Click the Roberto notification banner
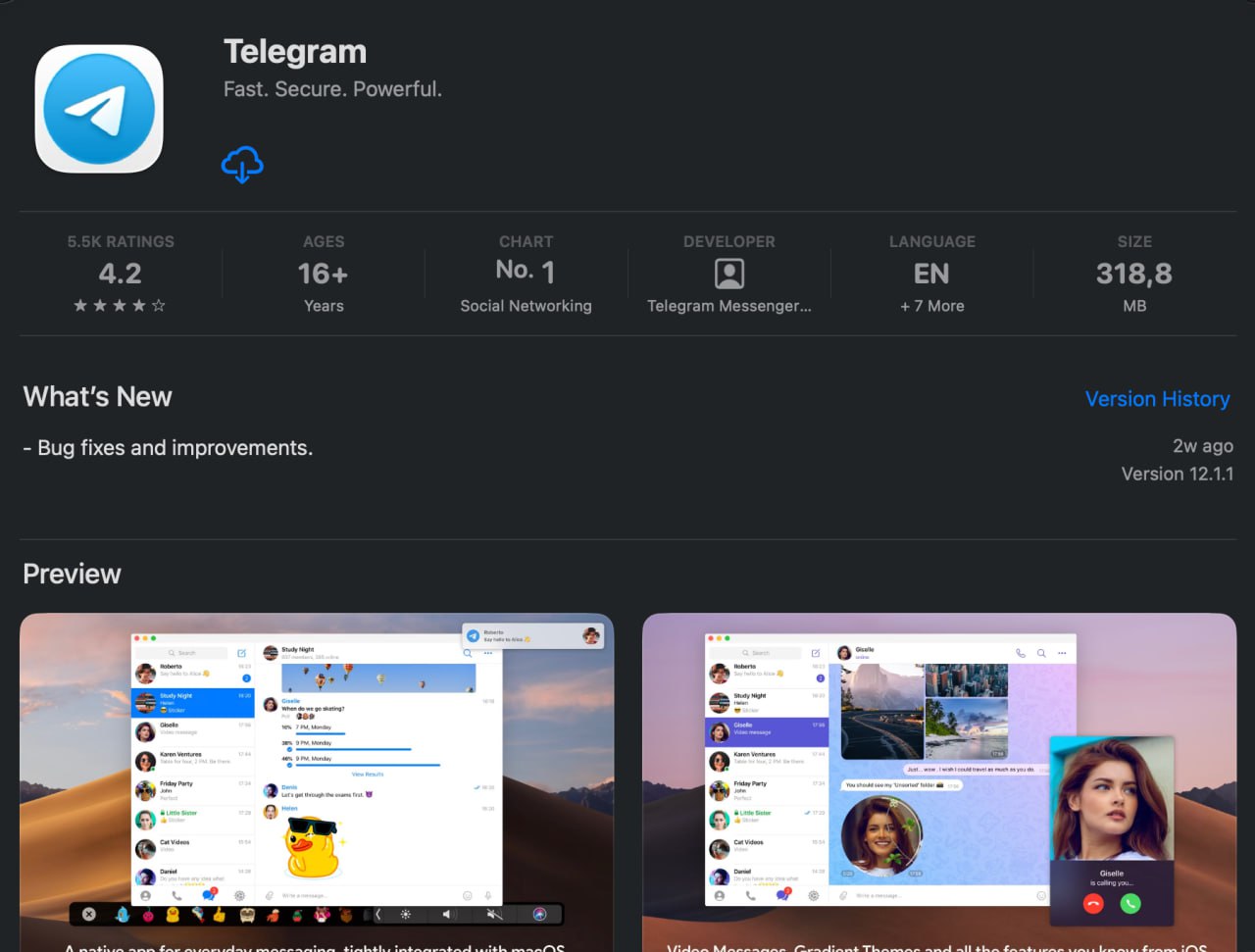1255x952 pixels. point(533,635)
